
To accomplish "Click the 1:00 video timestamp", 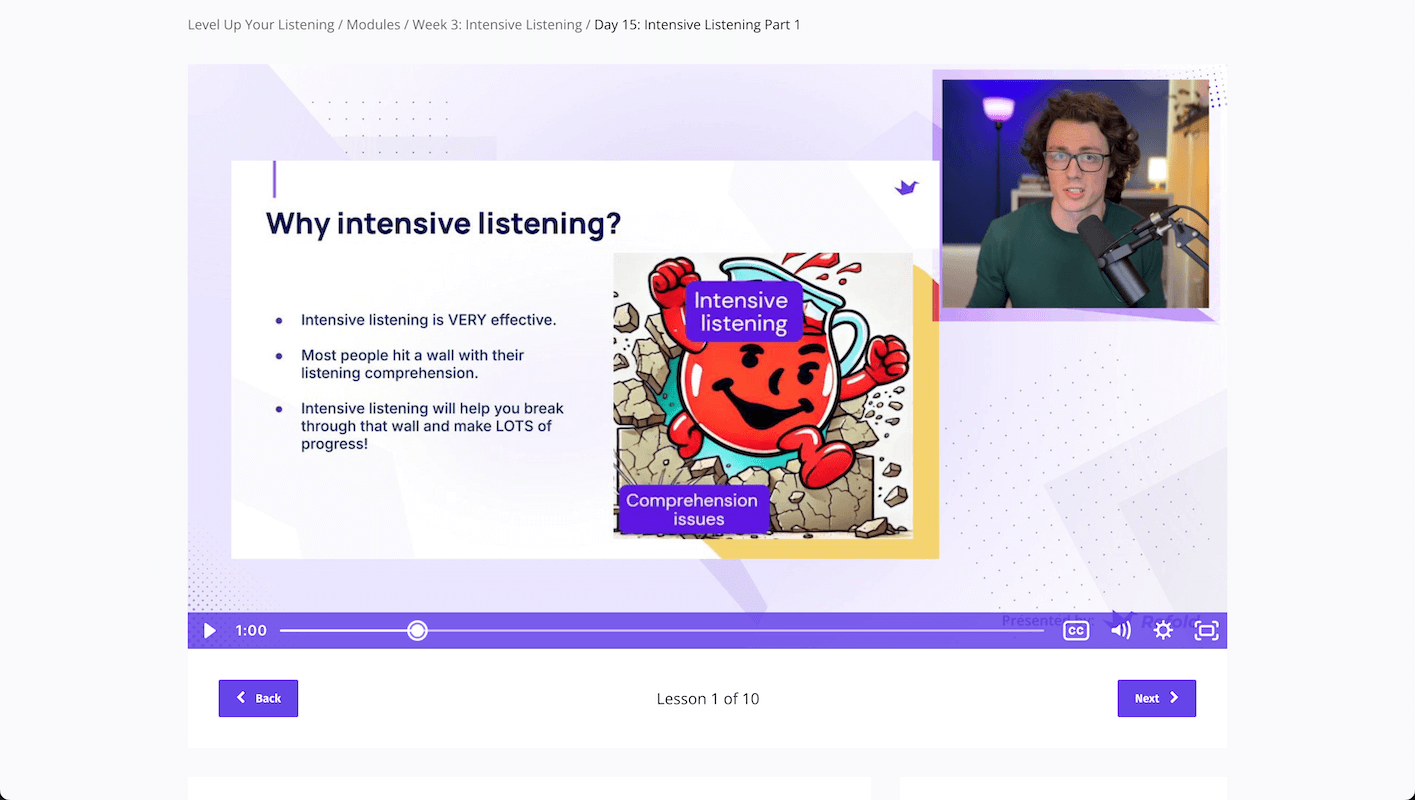I will pyautogui.click(x=251, y=631).
